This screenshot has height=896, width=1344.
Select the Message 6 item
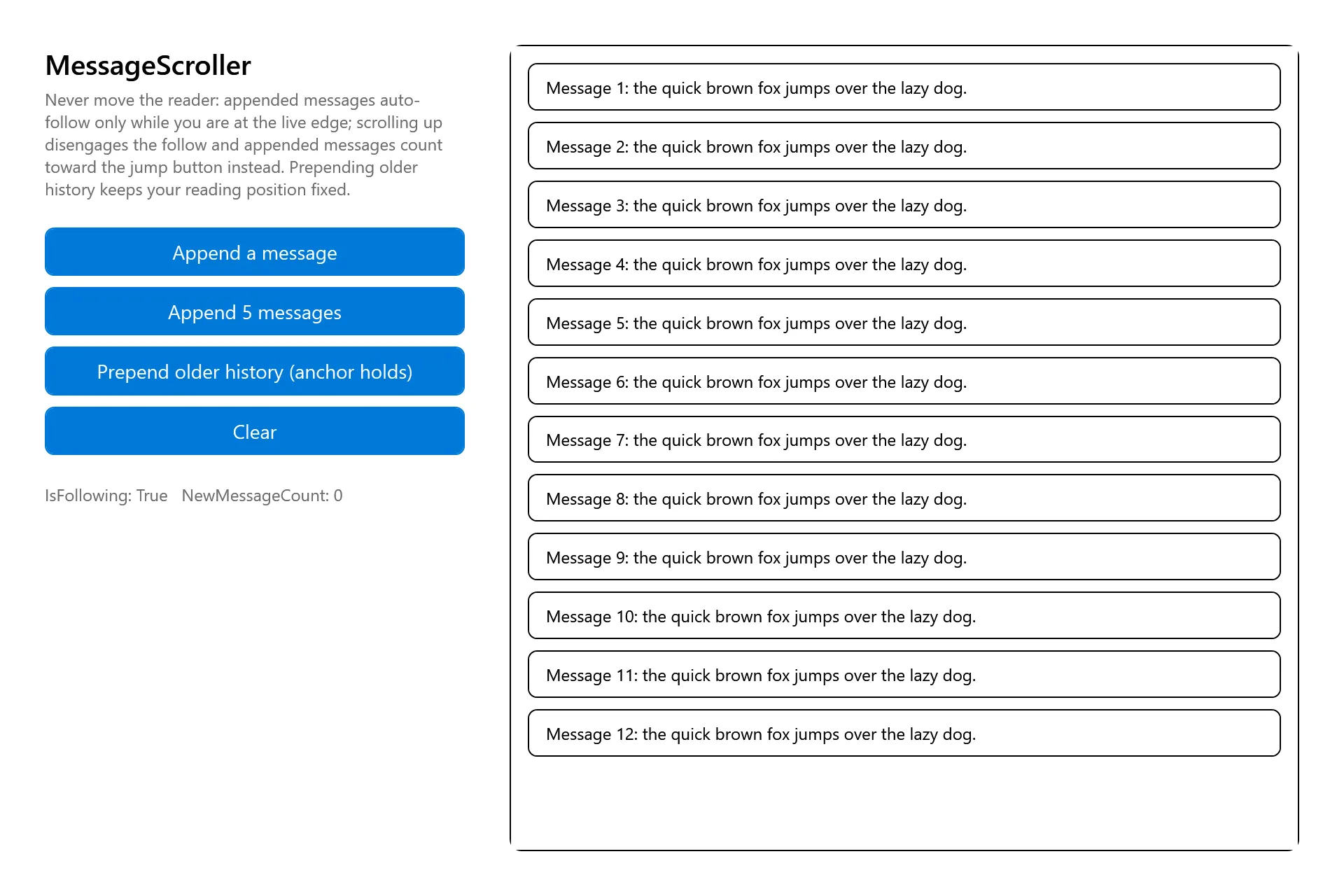pos(904,381)
